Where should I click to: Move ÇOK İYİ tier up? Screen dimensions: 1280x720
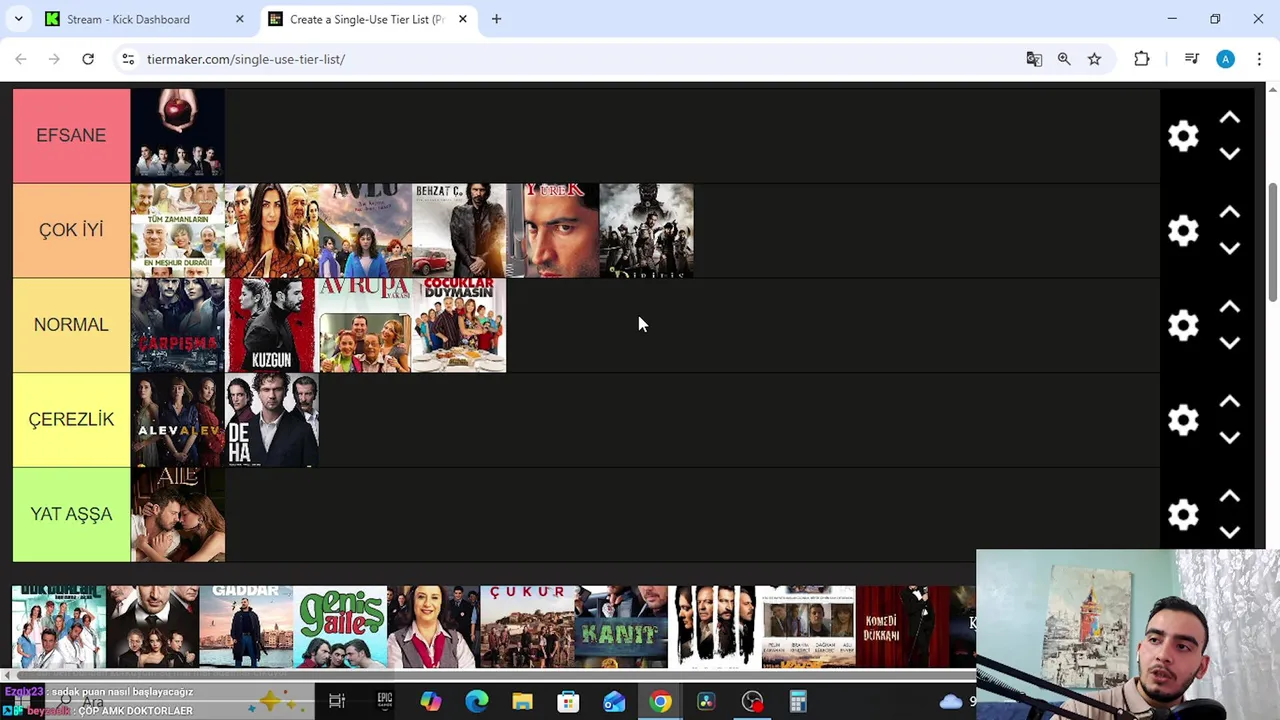[x=1230, y=213]
